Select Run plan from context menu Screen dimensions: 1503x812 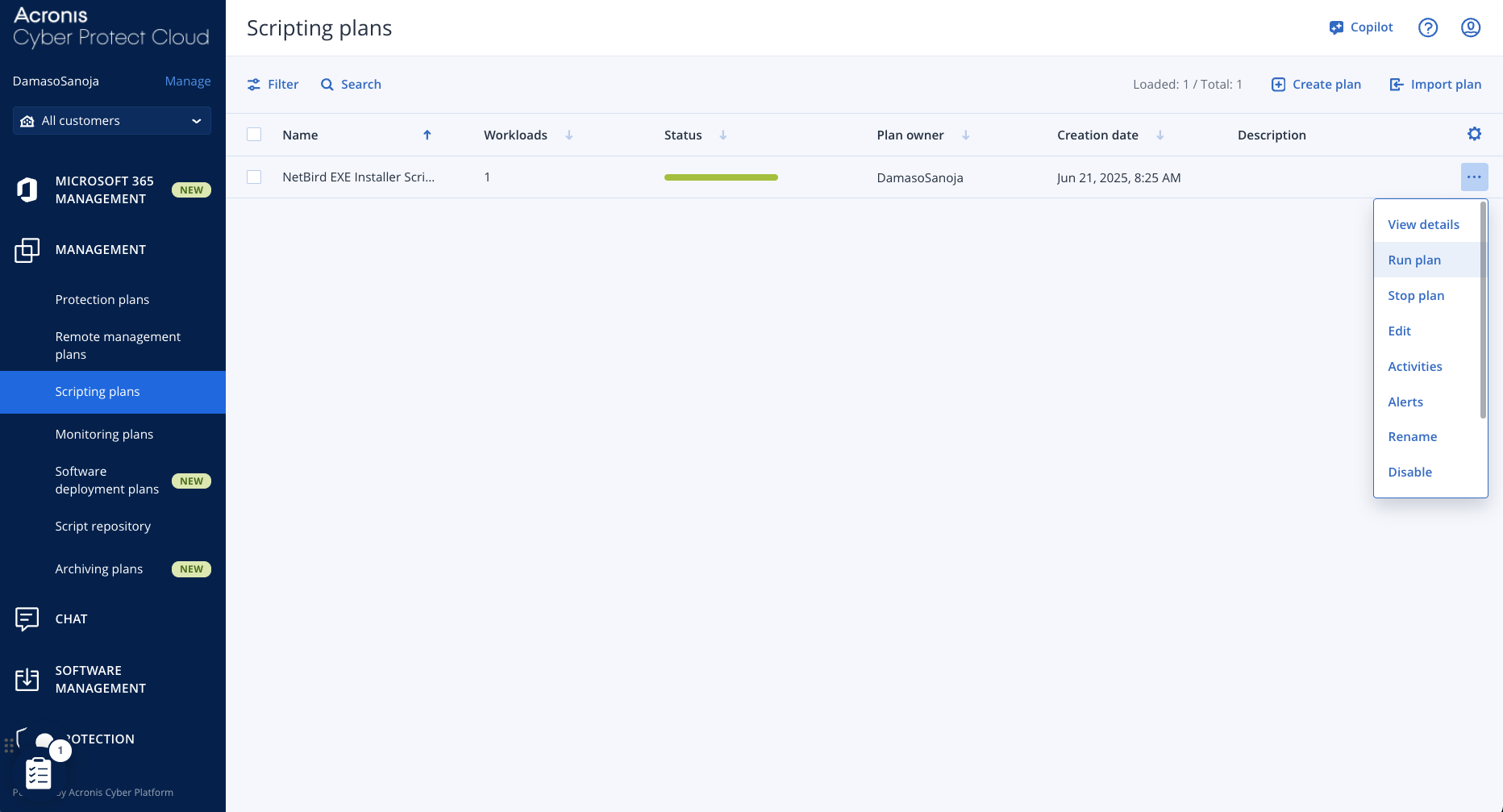[x=1413, y=260]
